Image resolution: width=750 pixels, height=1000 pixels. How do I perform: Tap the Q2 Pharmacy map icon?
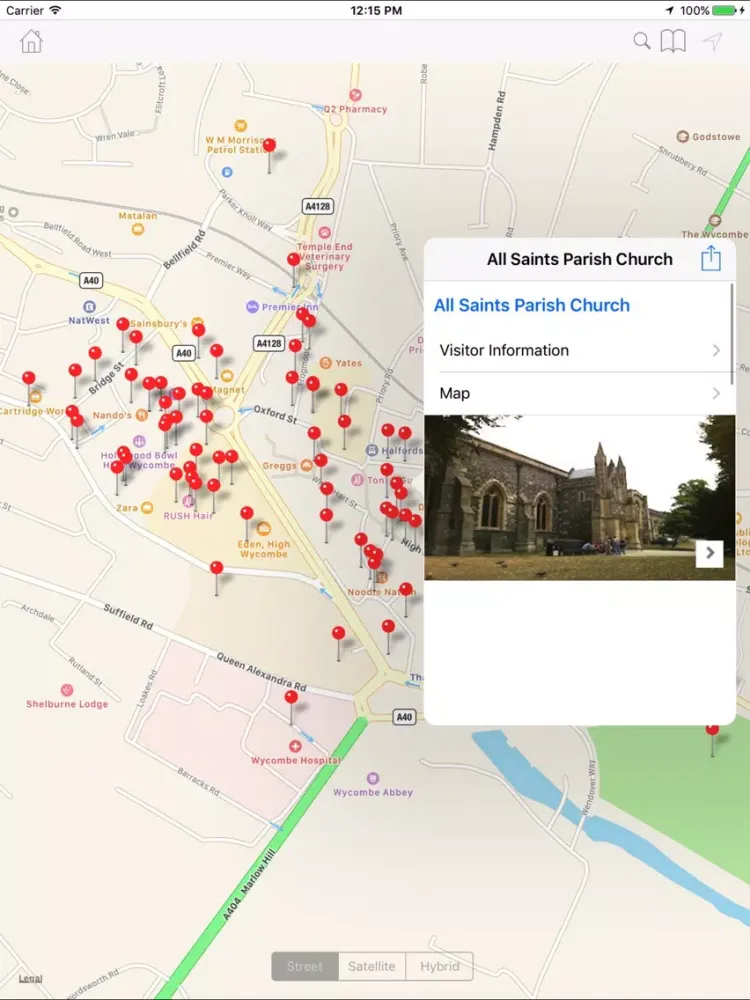pyautogui.click(x=355, y=95)
